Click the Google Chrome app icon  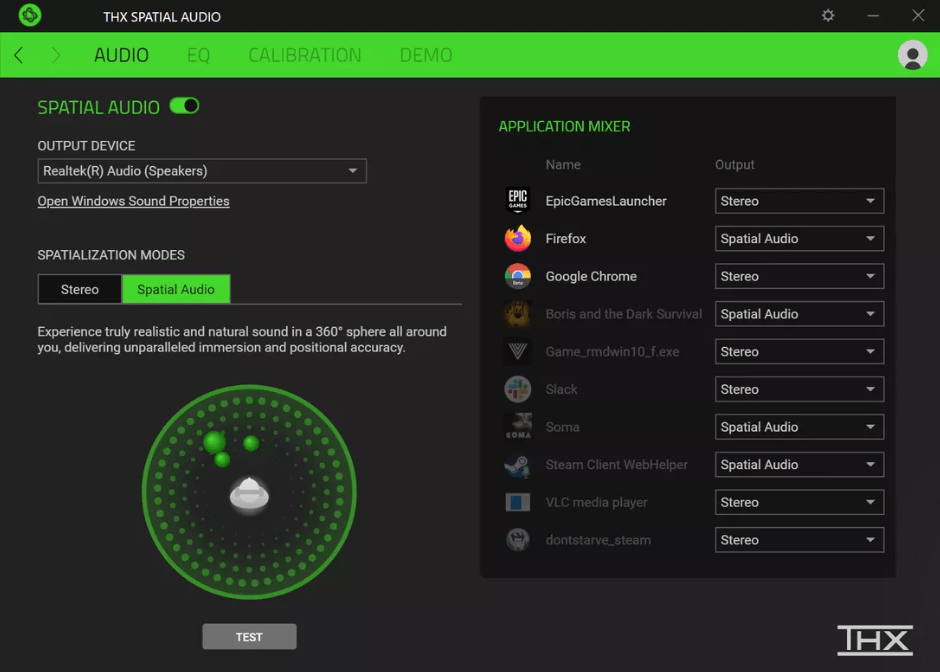(517, 276)
